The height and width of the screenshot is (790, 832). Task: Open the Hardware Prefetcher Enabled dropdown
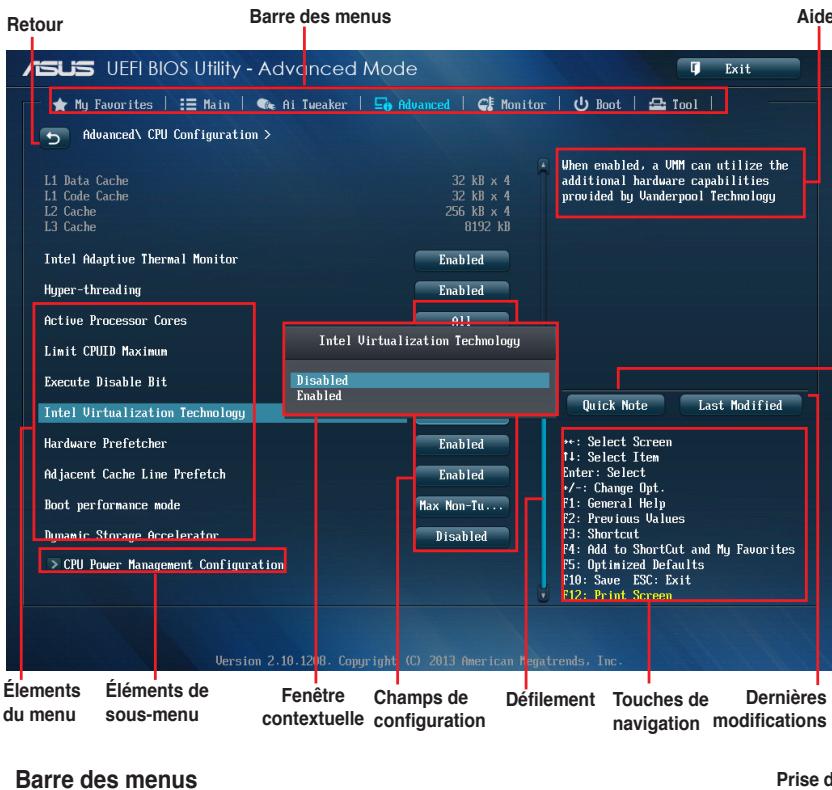(462, 445)
